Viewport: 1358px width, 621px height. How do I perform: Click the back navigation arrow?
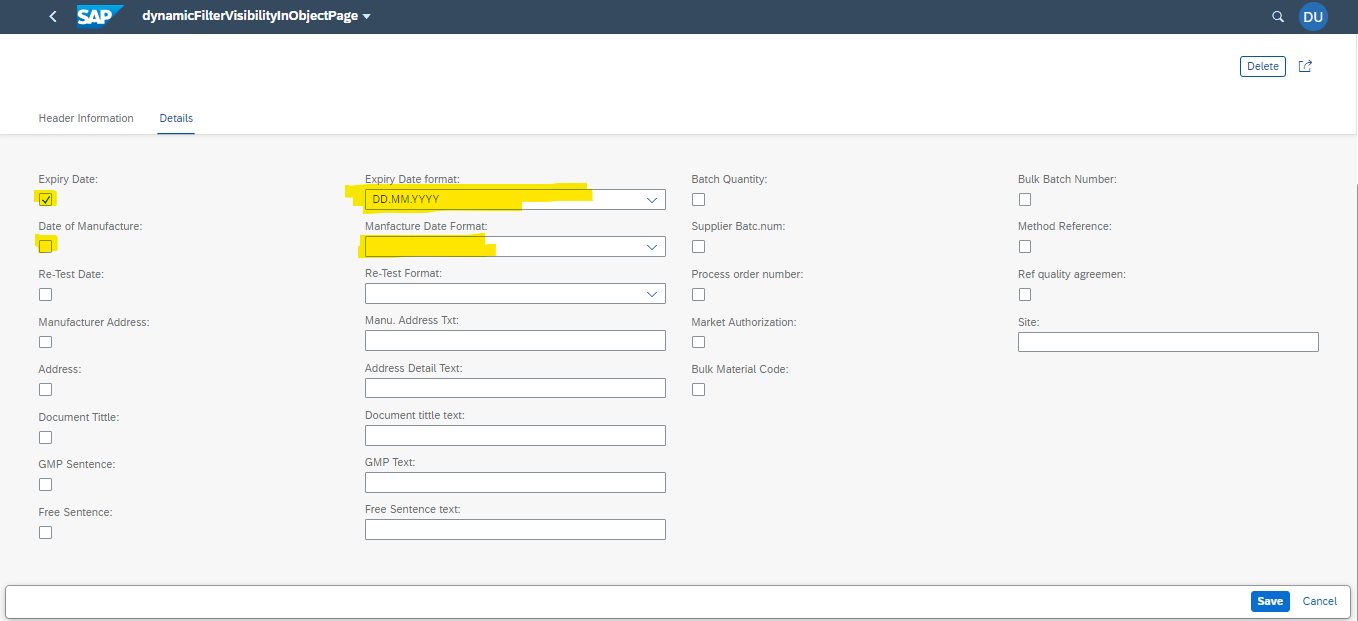(52, 16)
